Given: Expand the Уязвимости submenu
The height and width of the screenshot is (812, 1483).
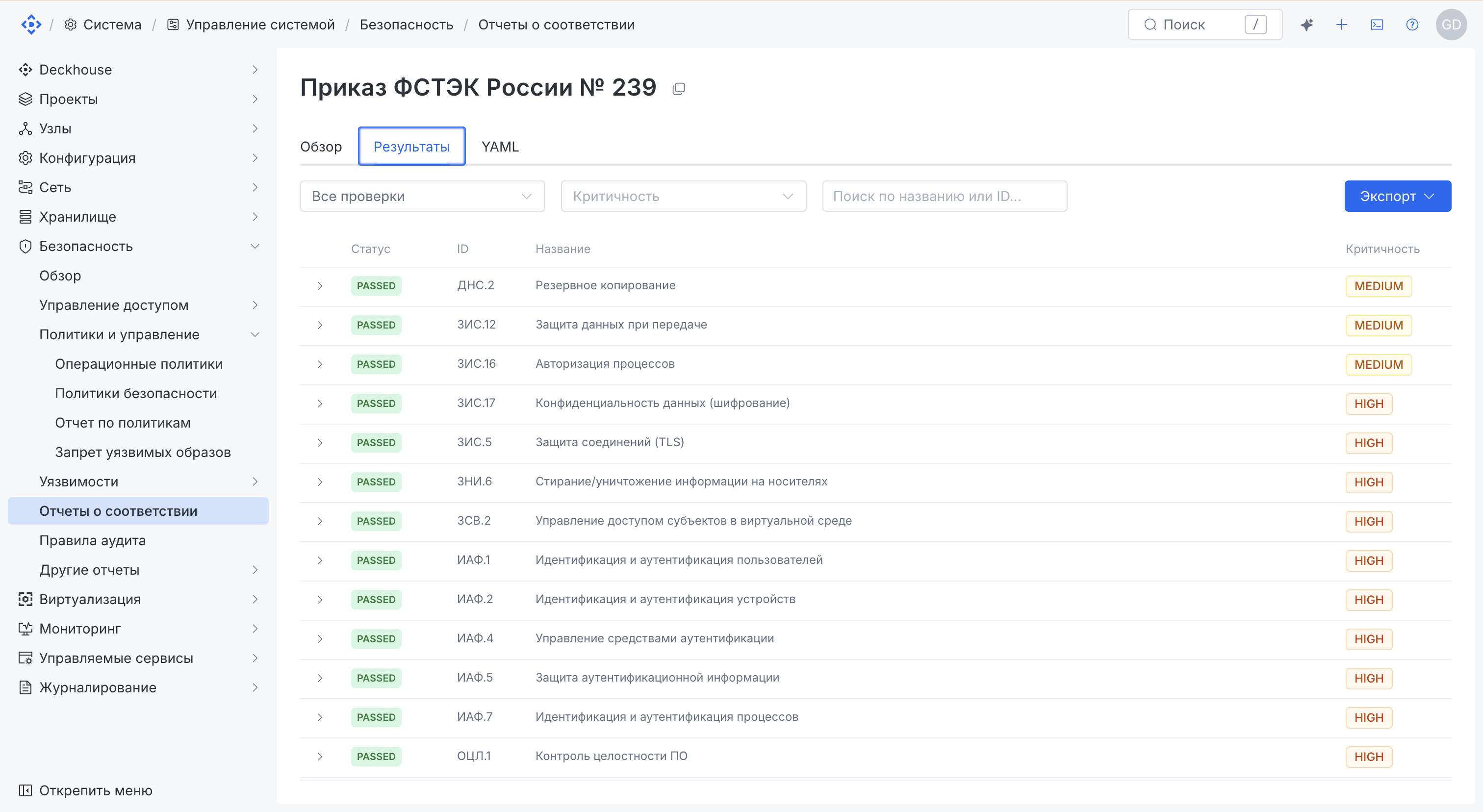Looking at the screenshot, I should coord(255,482).
